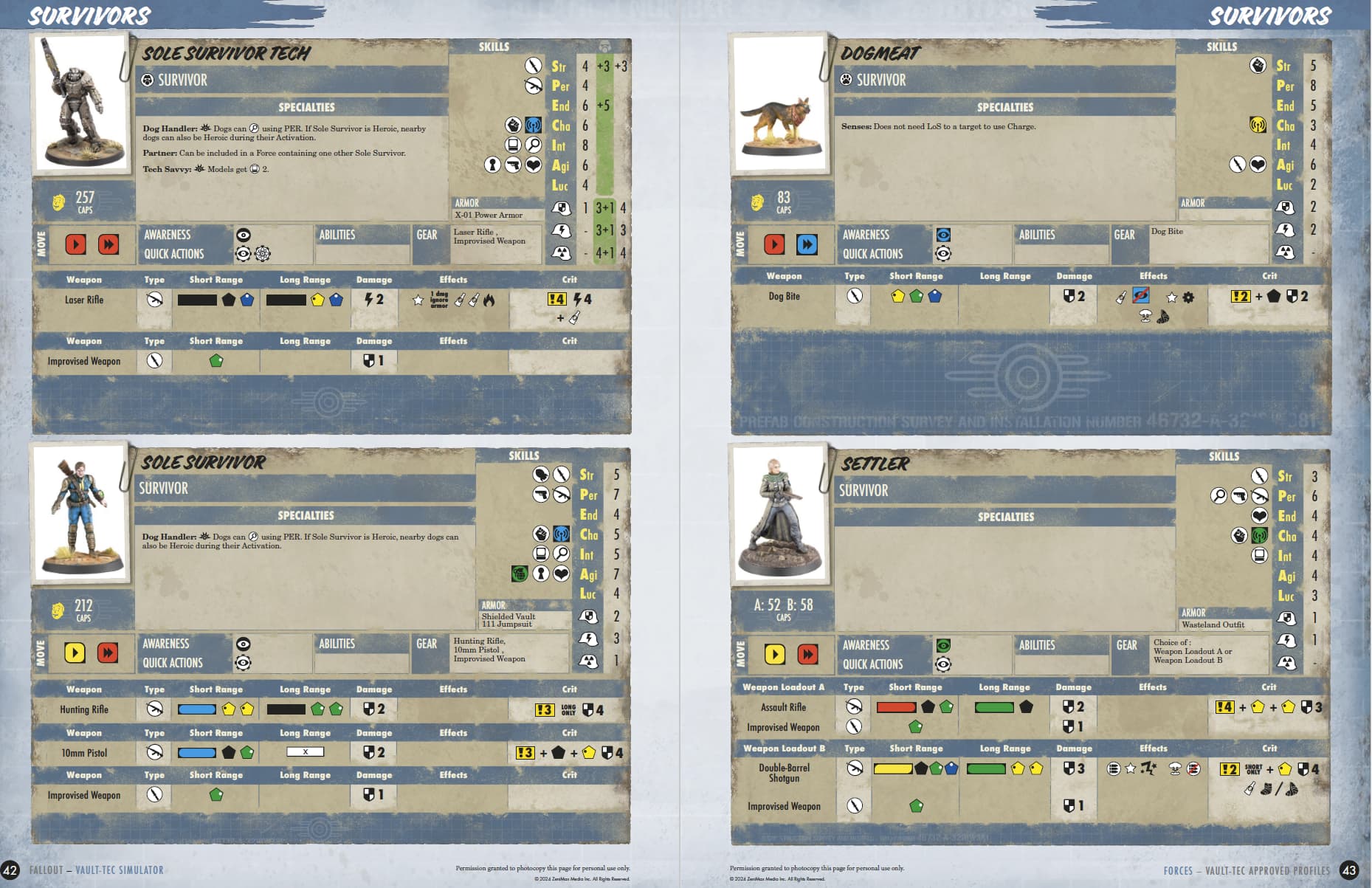This screenshot has width=1372, height=888.
Task: Click Settler's heart End skill icon
Action: pos(1259,516)
